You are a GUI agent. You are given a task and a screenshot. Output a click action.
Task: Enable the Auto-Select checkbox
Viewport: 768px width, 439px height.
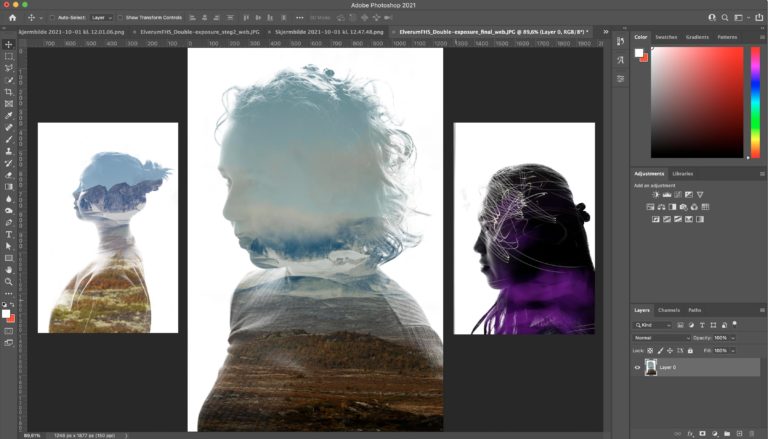coord(53,18)
